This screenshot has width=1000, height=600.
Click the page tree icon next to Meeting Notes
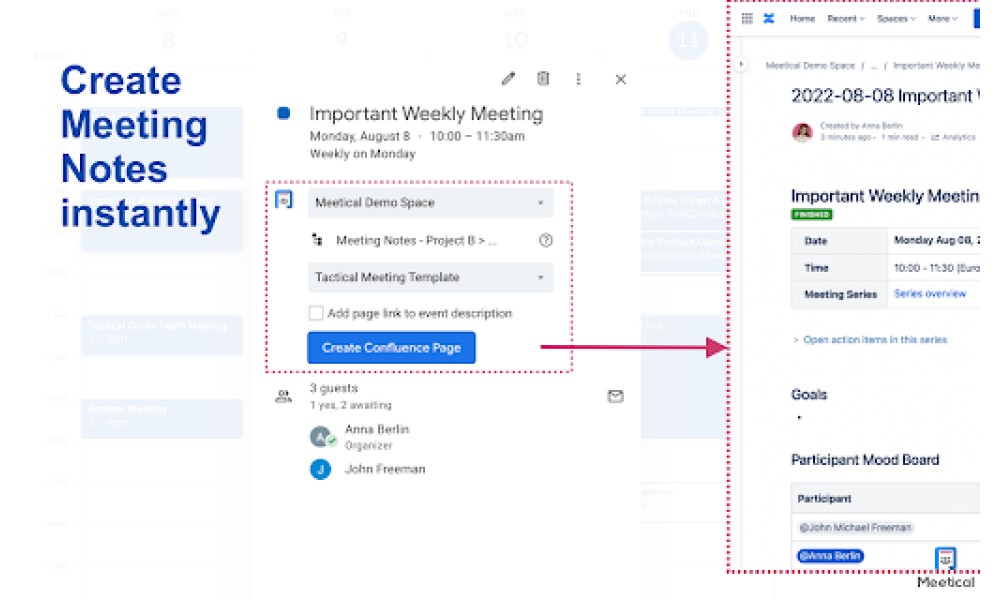[317, 240]
